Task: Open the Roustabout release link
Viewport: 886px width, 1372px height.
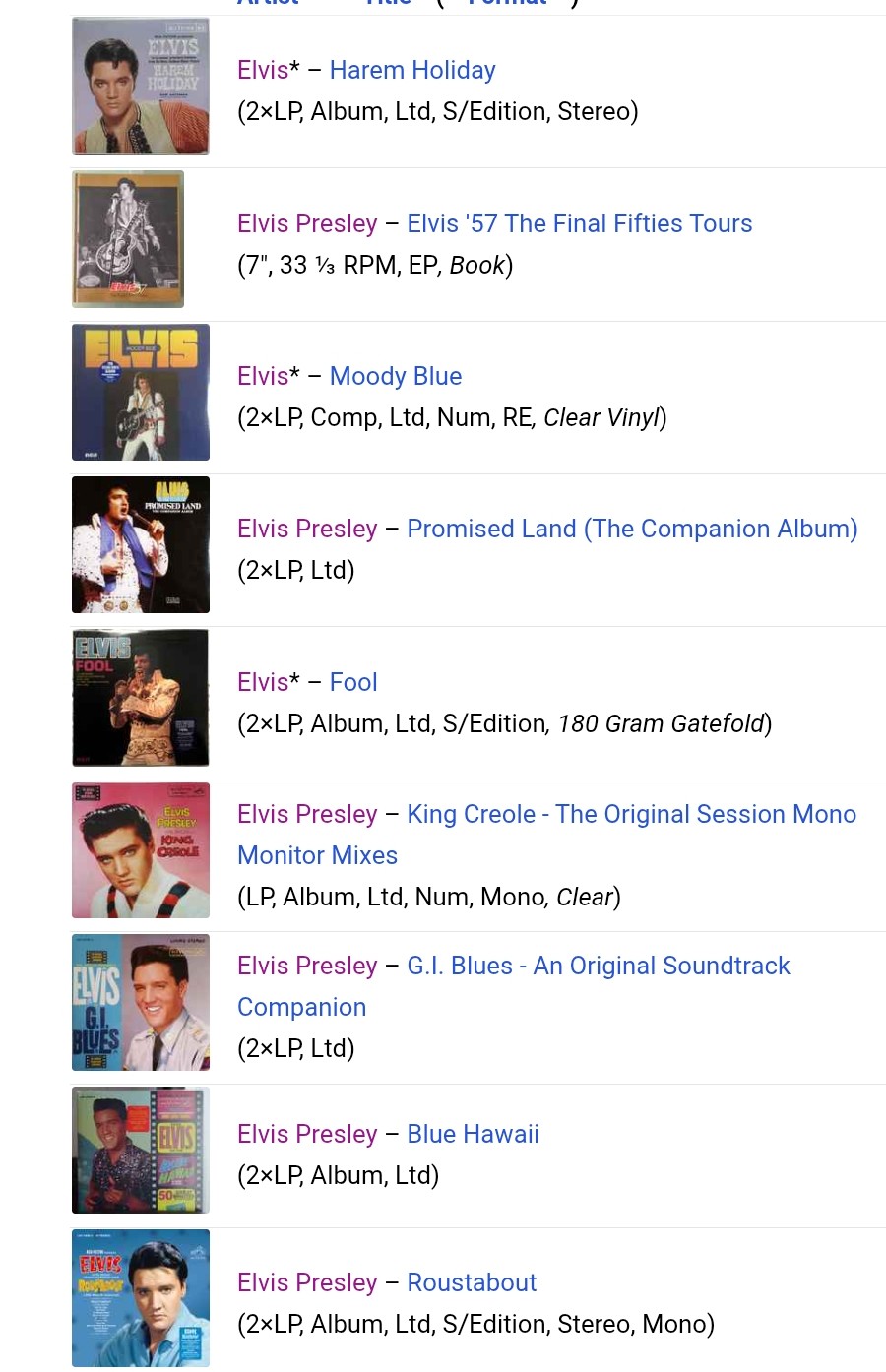Action: pyautogui.click(x=472, y=1282)
